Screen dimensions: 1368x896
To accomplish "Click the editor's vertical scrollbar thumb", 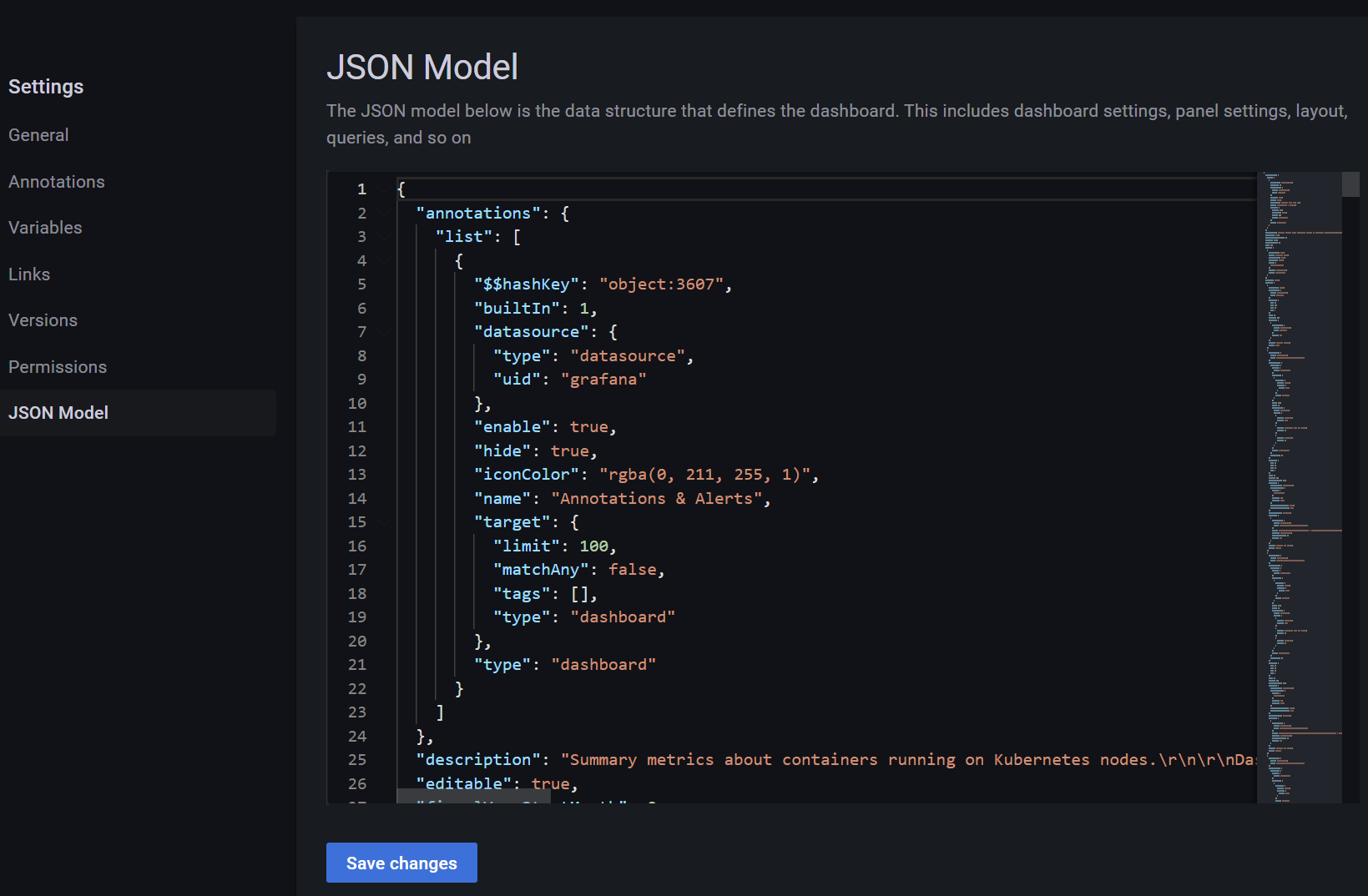I will click(1350, 184).
